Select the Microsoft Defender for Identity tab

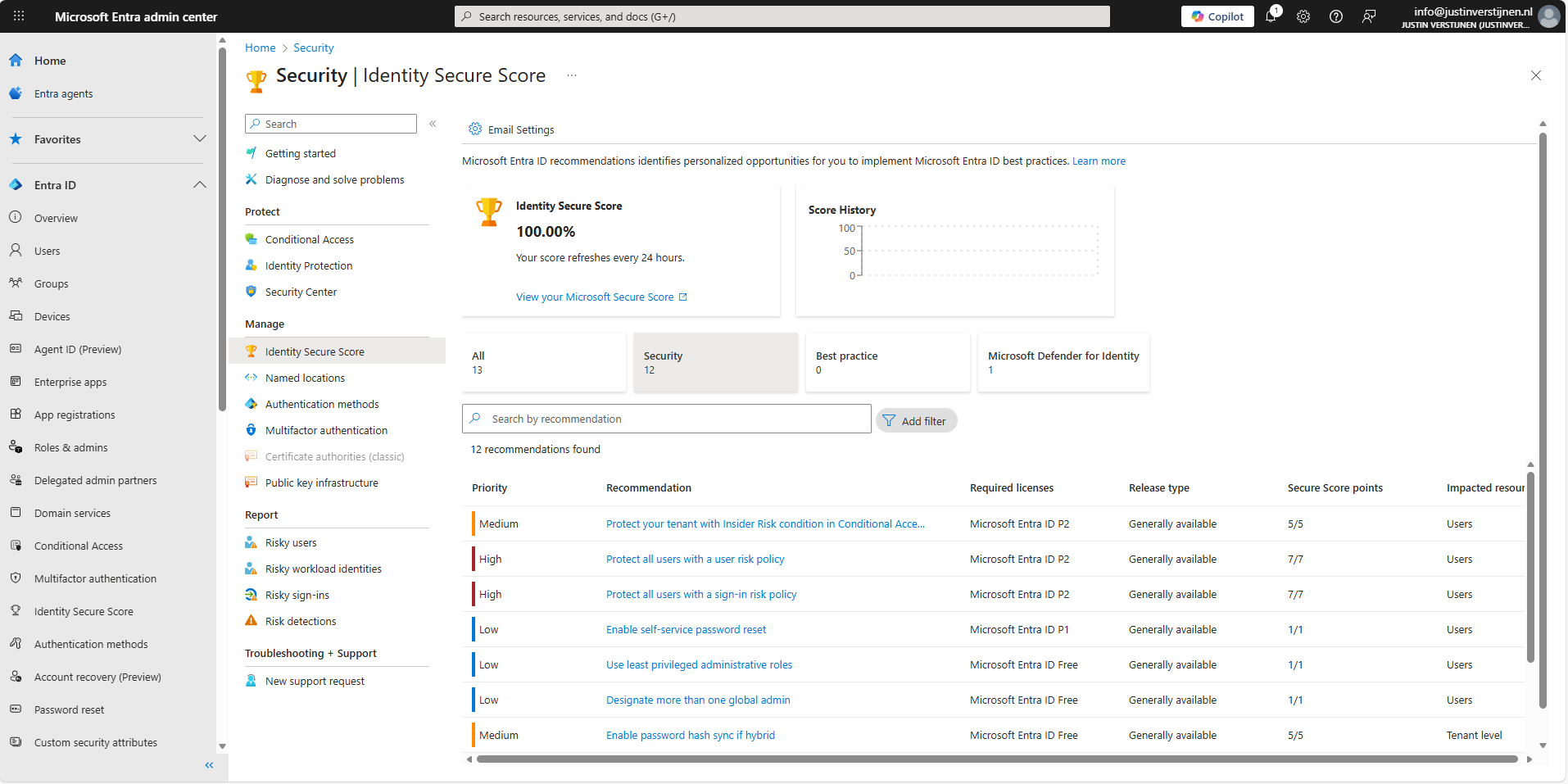coord(1063,362)
